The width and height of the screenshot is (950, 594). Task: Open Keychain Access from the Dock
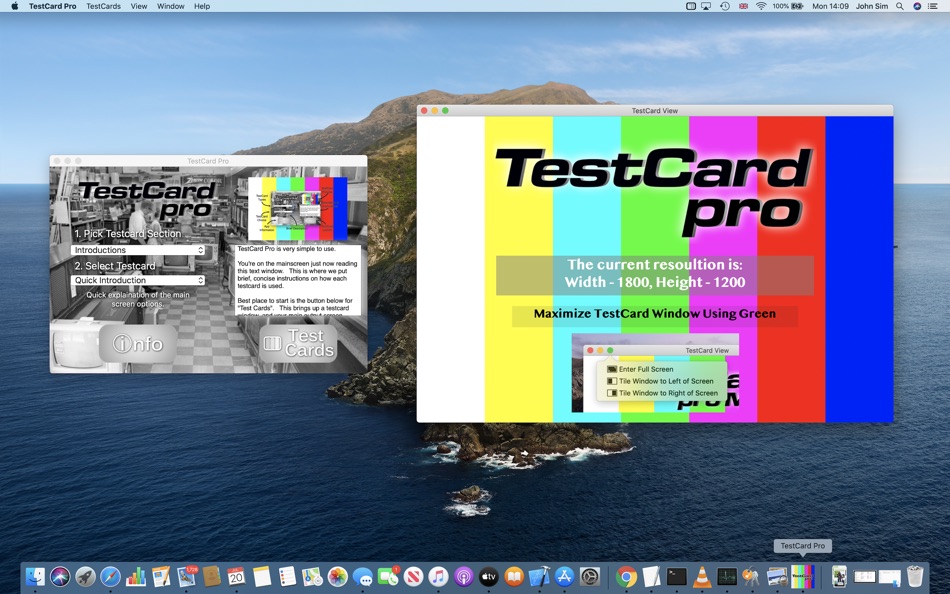click(752, 576)
